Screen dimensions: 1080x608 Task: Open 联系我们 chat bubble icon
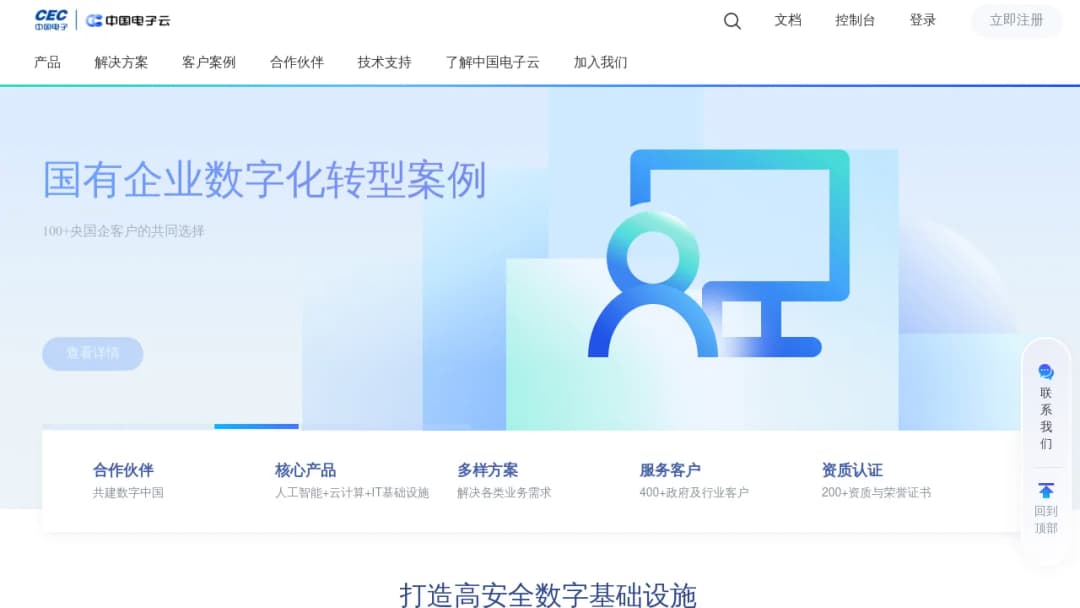1046,372
